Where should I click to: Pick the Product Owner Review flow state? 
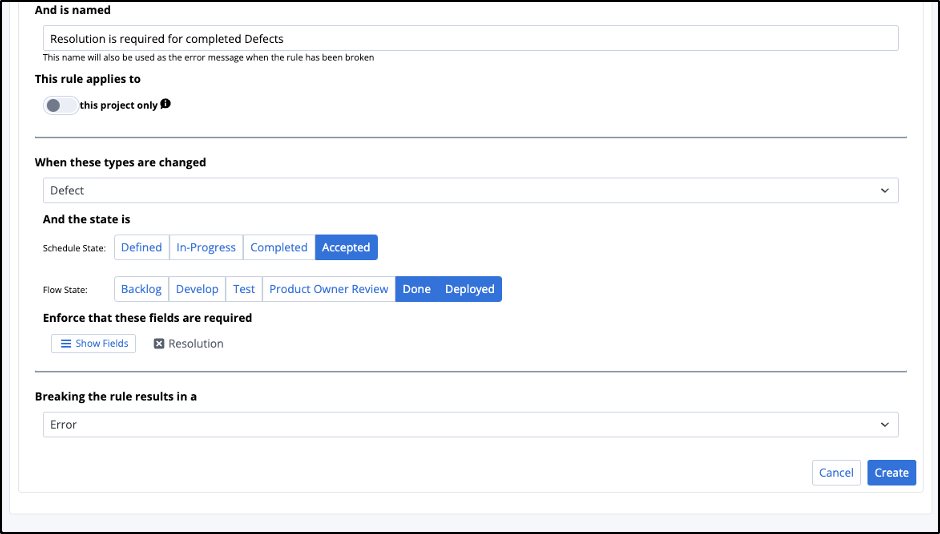pyautogui.click(x=328, y=289)
